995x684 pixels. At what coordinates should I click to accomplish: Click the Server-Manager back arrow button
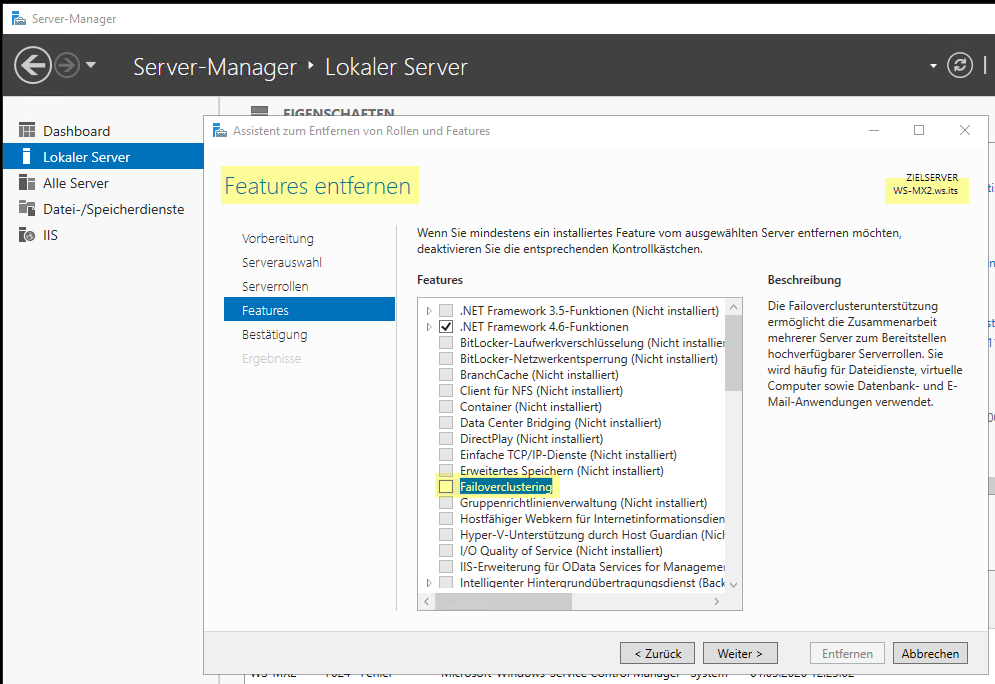33,65
